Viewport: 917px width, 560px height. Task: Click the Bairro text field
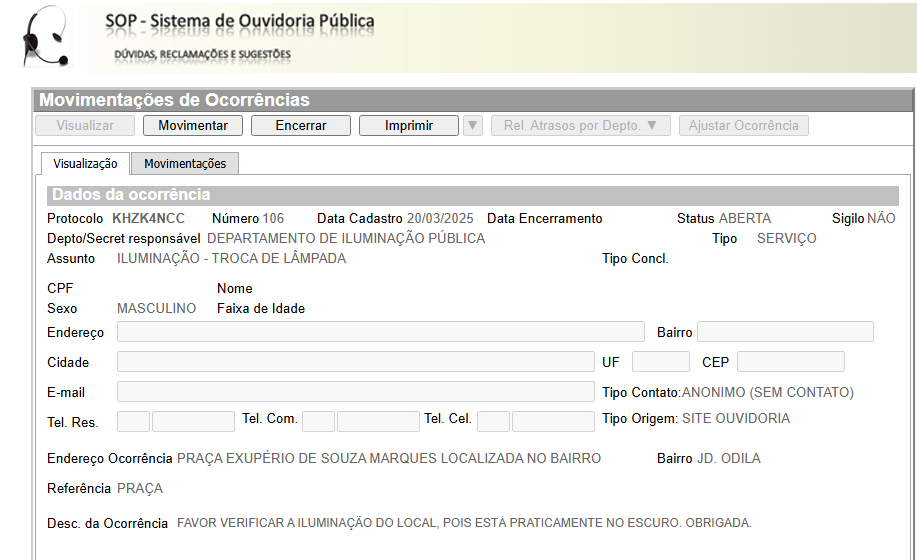point(785,332)
